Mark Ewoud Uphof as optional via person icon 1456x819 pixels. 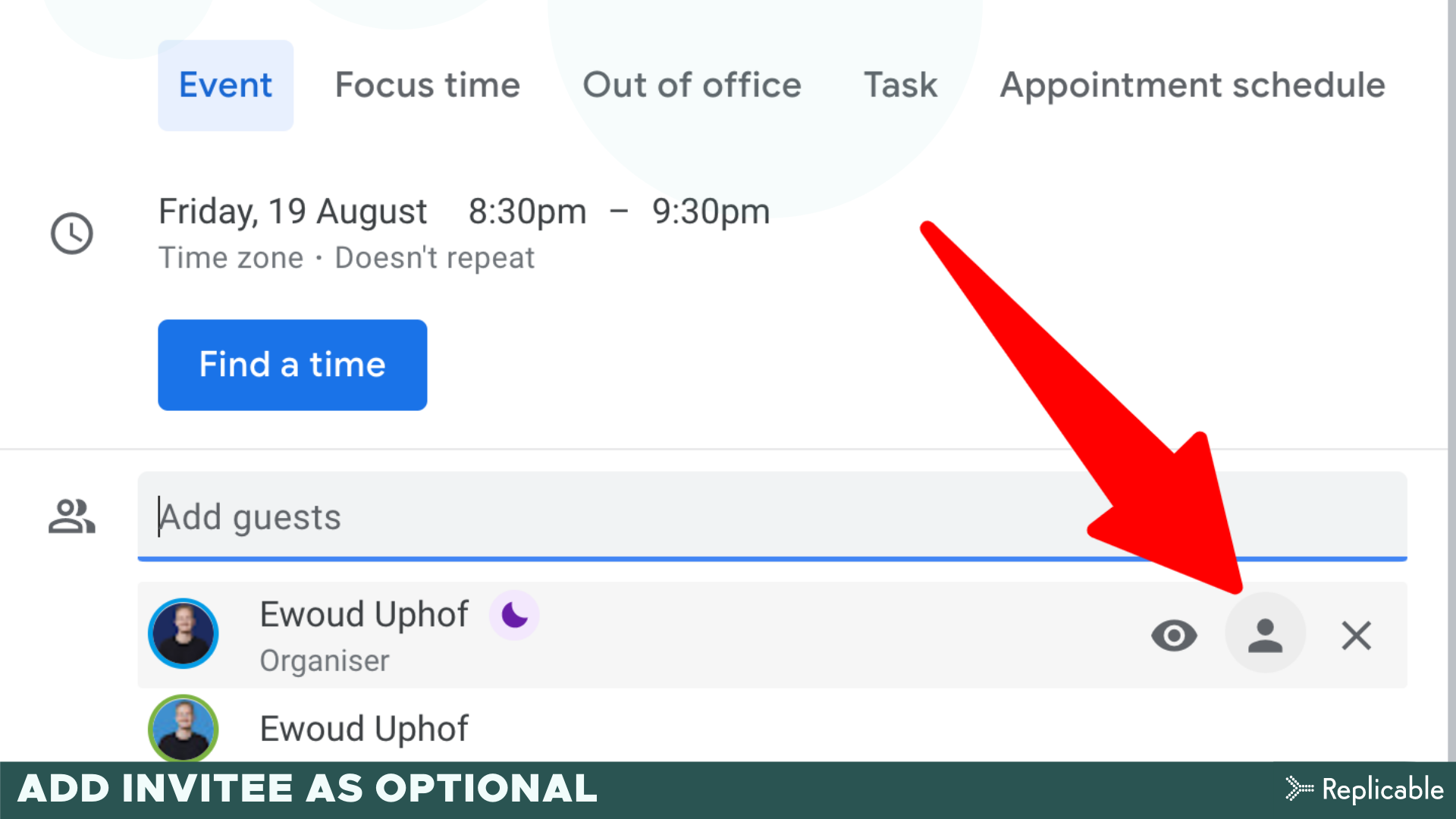1265,634
